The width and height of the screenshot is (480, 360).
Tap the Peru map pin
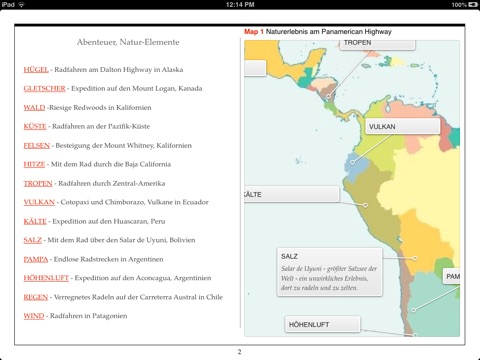coord(365,205)
